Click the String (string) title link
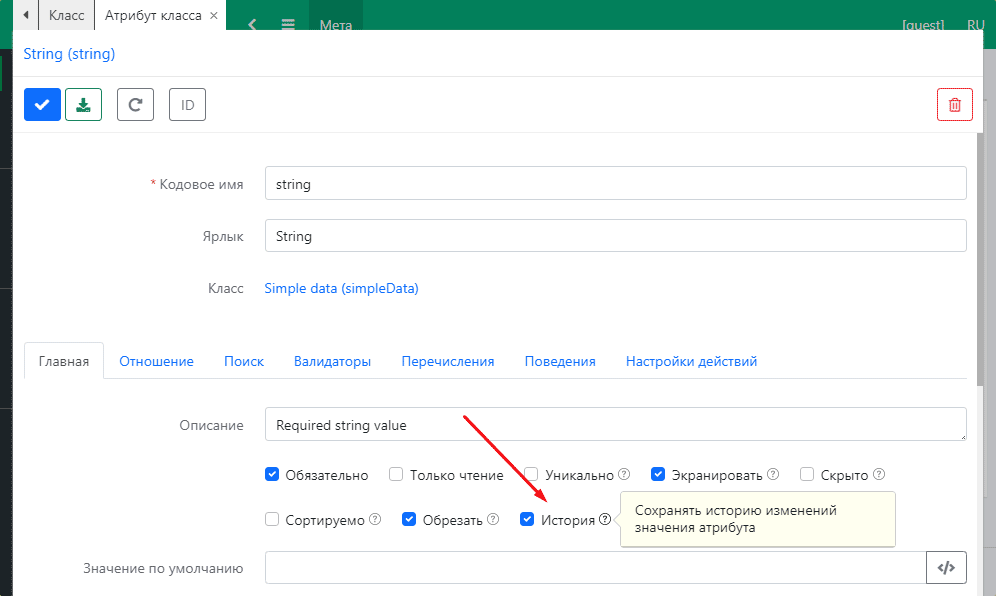Screen dimensions: 996x596 tap(69, 54)
